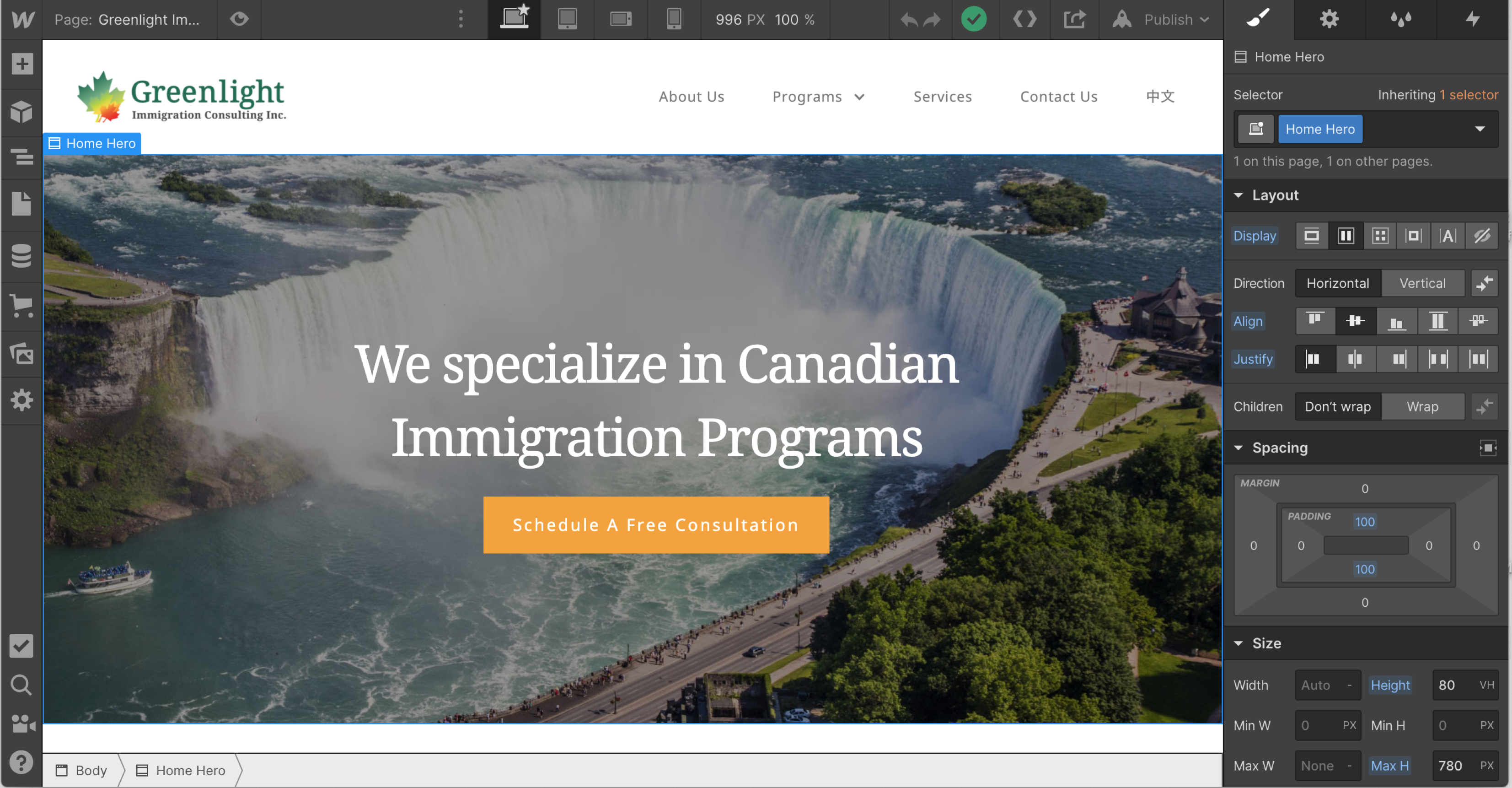This screenshot has width=1512, height=788.
Task: Click the Spacing section box icon
Action: [x=1487, y=448]
